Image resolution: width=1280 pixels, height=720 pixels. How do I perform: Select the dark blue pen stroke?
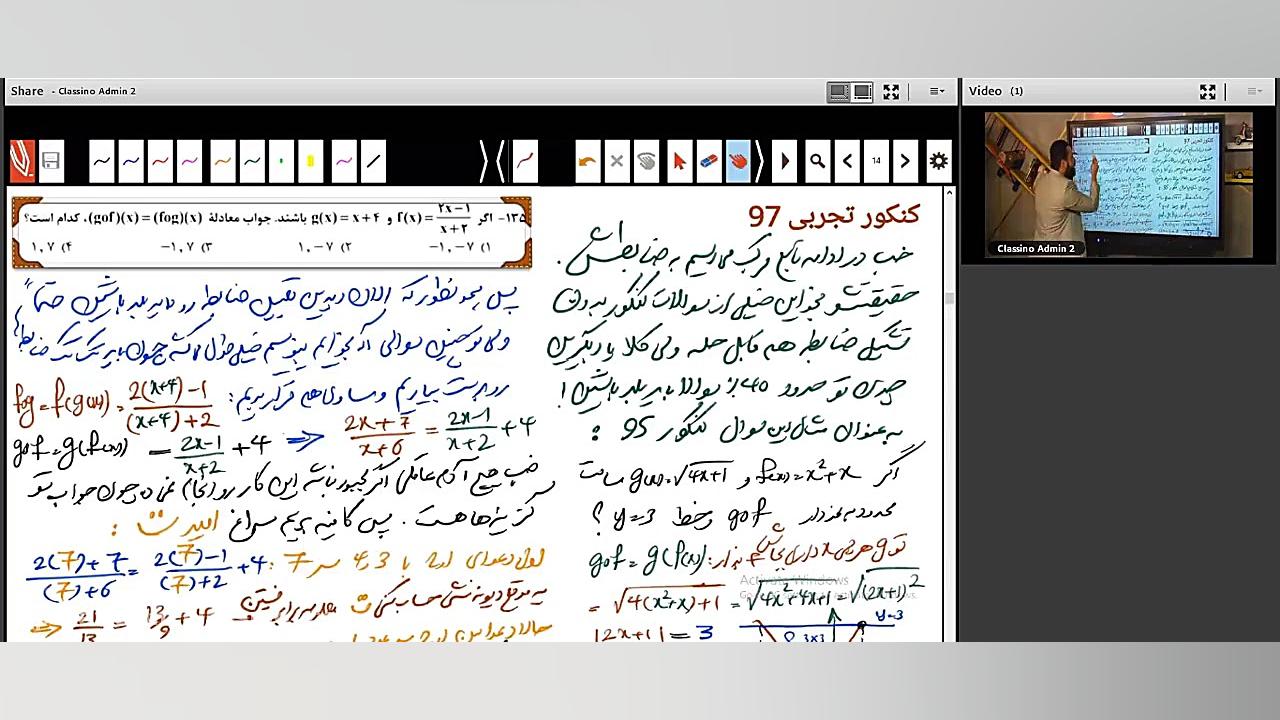pos(131,161)
